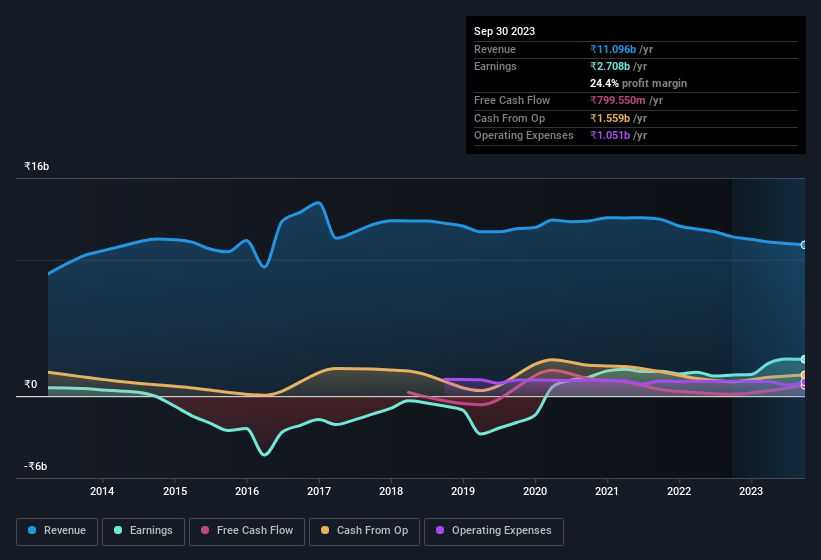Click the 24.4% profit margin text
The width and height of the screenshot is (821, 560).
coord(638,83)
